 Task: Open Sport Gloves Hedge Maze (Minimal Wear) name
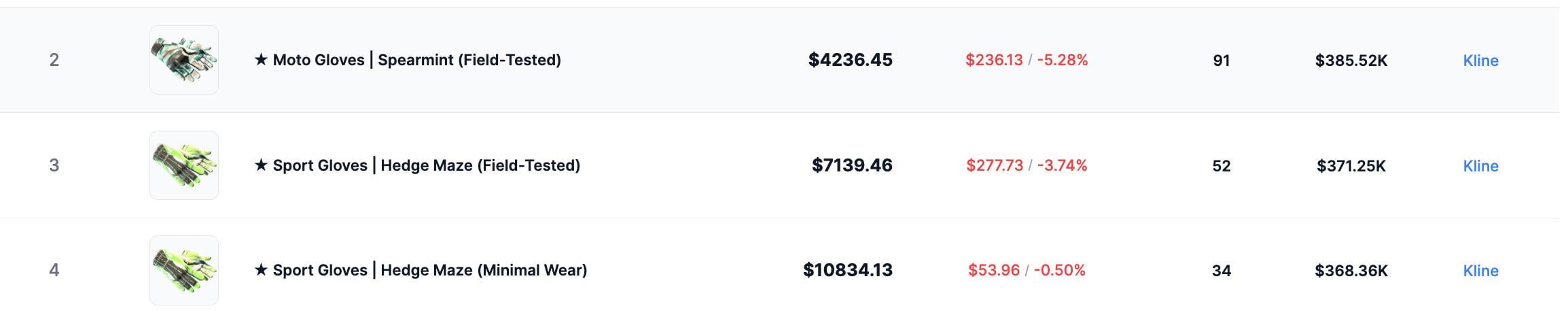421,270
